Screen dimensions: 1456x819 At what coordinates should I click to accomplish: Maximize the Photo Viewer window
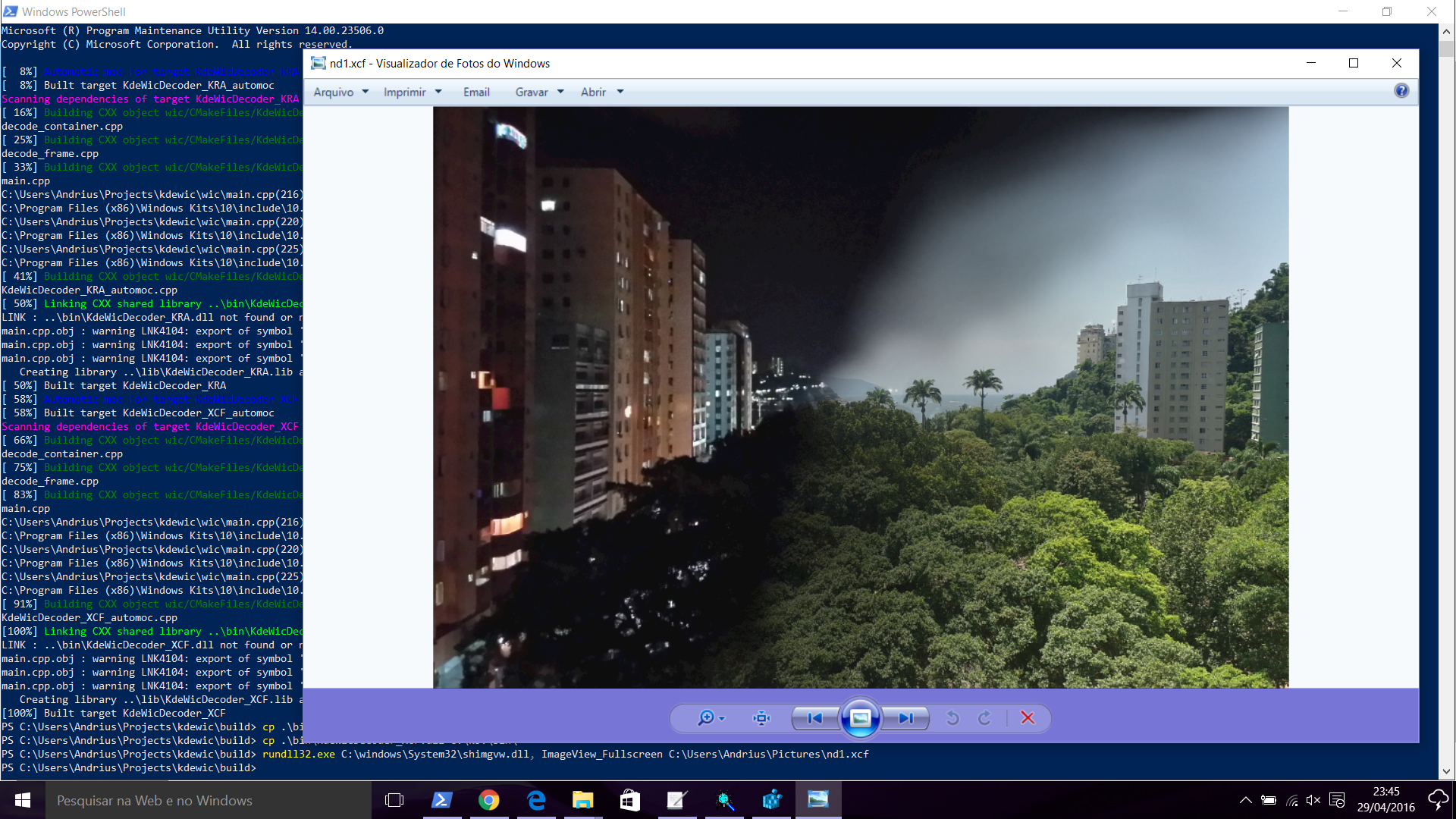[1354, 63]
